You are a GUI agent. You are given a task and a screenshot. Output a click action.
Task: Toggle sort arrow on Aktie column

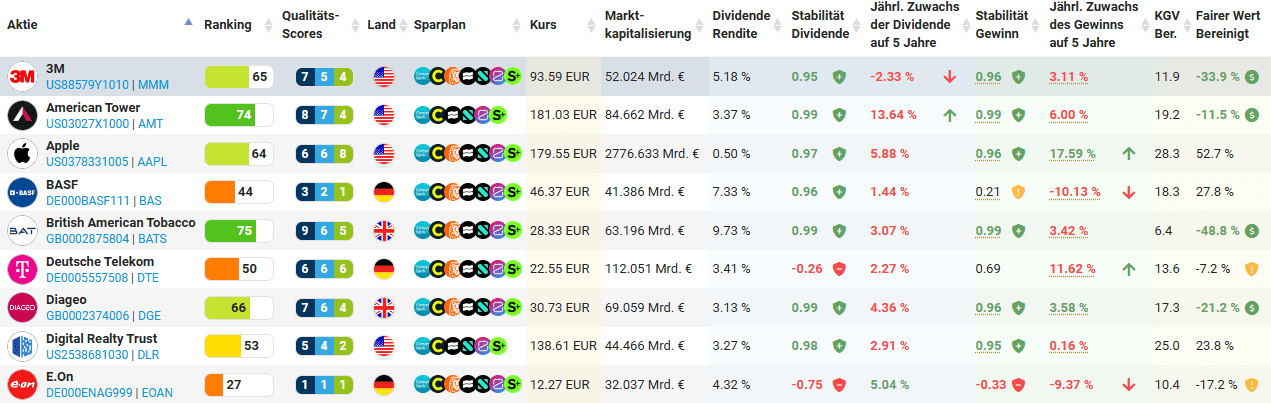point(189,22)
